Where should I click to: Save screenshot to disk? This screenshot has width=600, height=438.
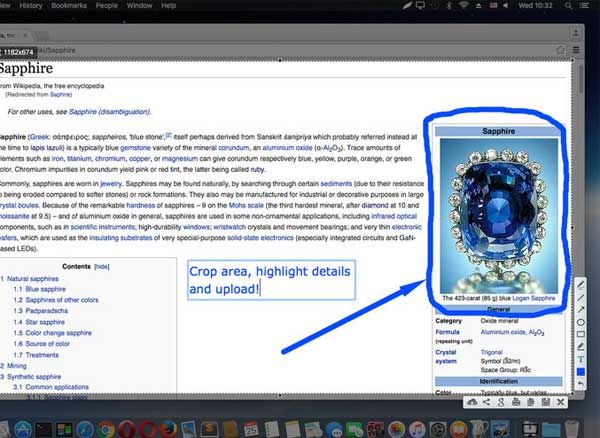[546, 402]
